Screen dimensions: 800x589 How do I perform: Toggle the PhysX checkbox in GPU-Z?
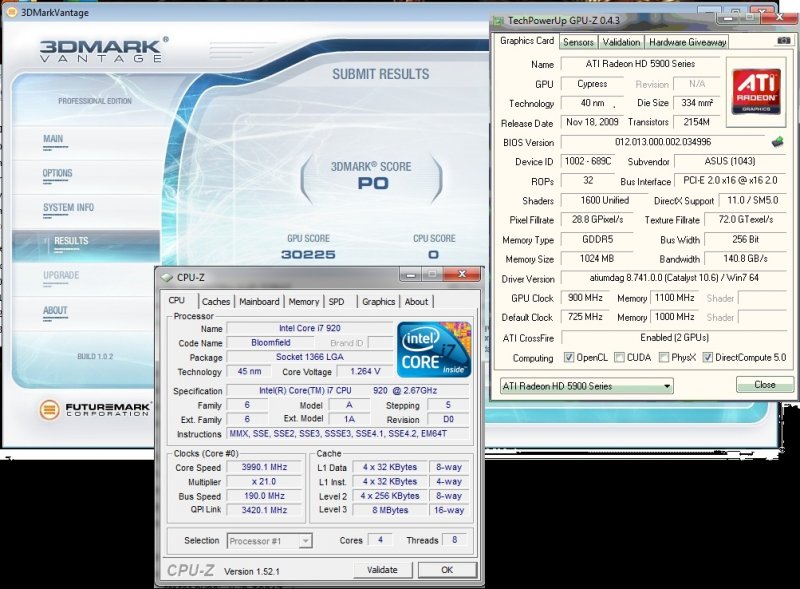tap(663, 357)
